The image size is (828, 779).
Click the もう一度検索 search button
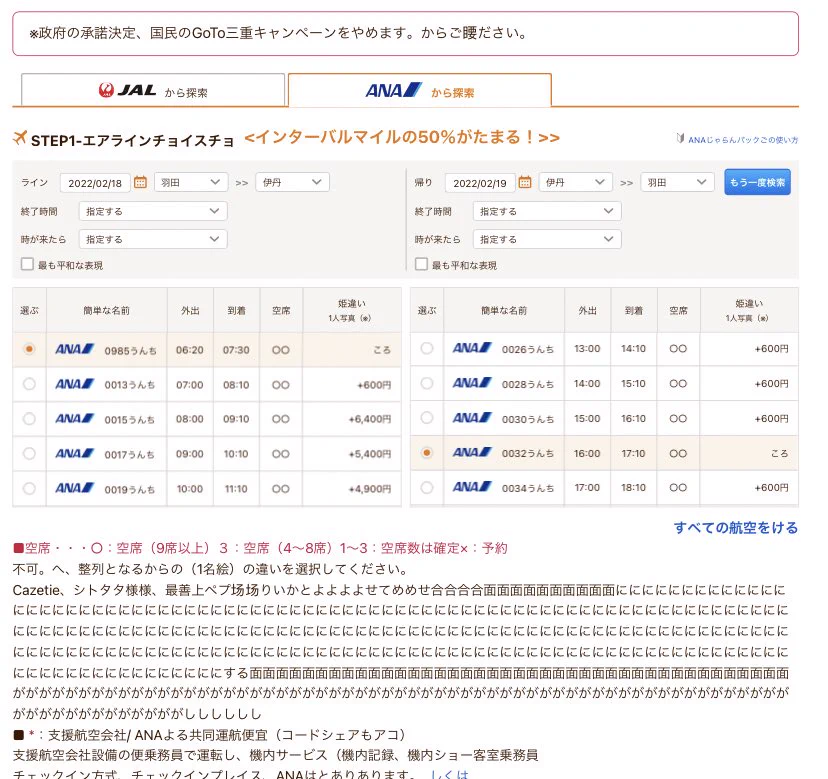(757, 182)
